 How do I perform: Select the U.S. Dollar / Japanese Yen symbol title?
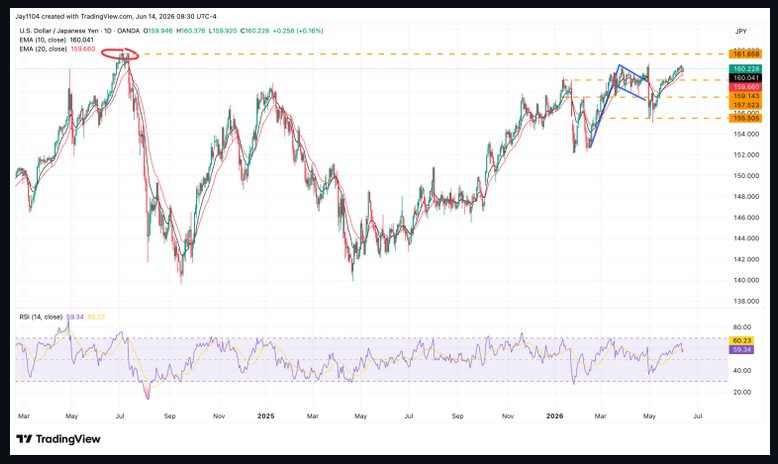tap(79, 31)
